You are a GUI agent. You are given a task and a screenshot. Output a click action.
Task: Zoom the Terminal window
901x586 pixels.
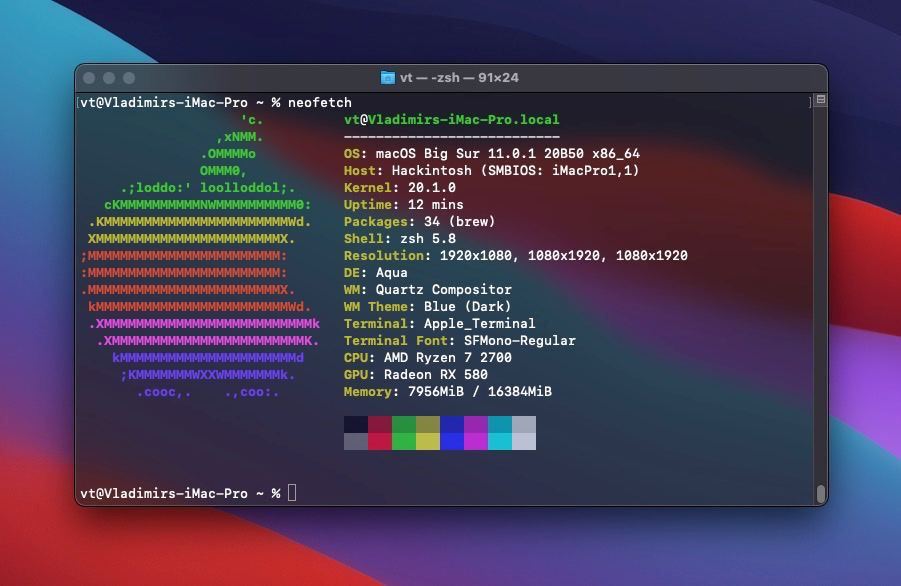tap(129, 78)
